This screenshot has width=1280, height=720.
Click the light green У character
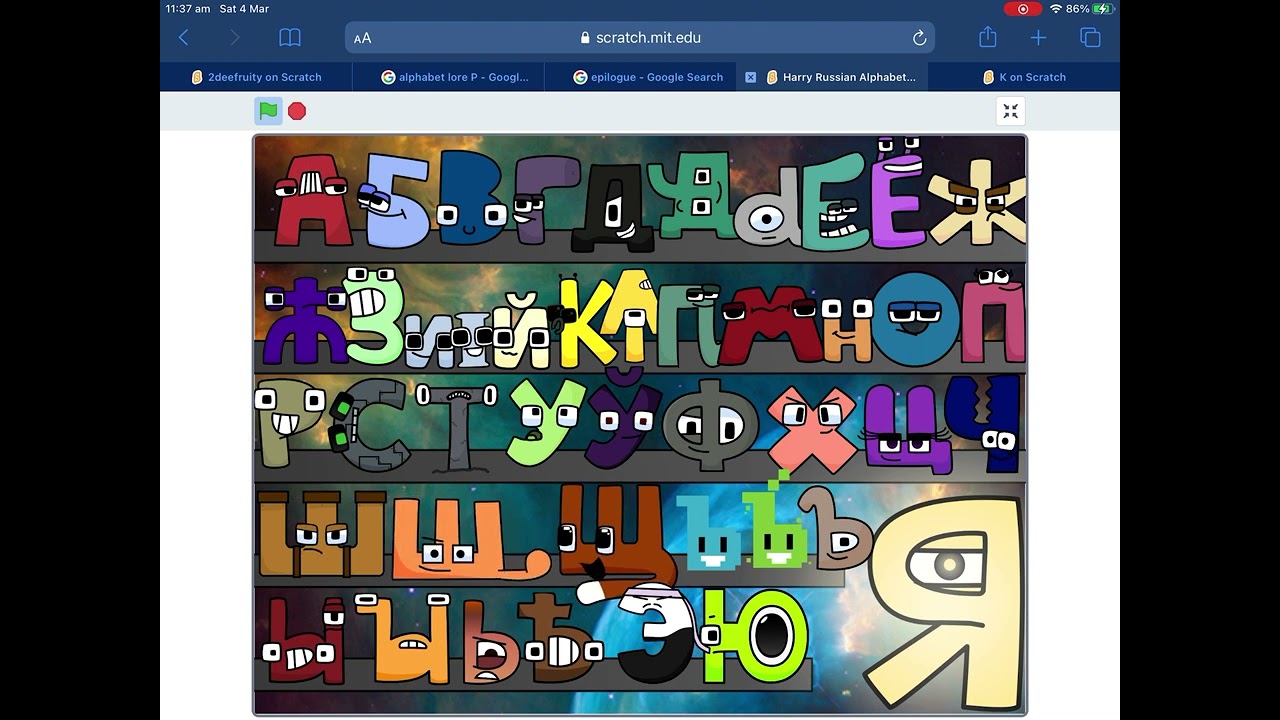pyautogui.click(x=545, y=422)
